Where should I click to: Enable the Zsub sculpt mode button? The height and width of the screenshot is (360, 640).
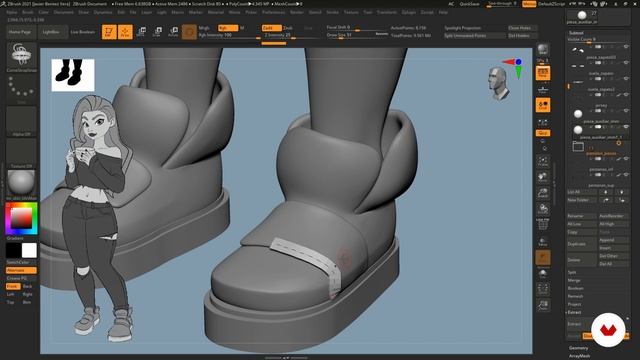(288, 28)
